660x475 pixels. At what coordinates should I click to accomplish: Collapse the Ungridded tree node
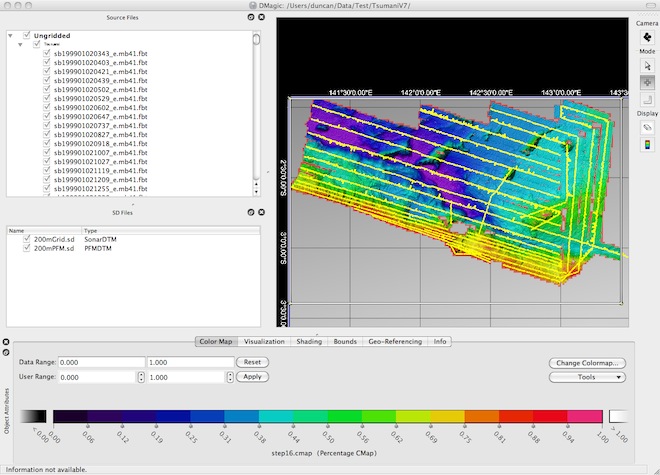coord(11,36)
